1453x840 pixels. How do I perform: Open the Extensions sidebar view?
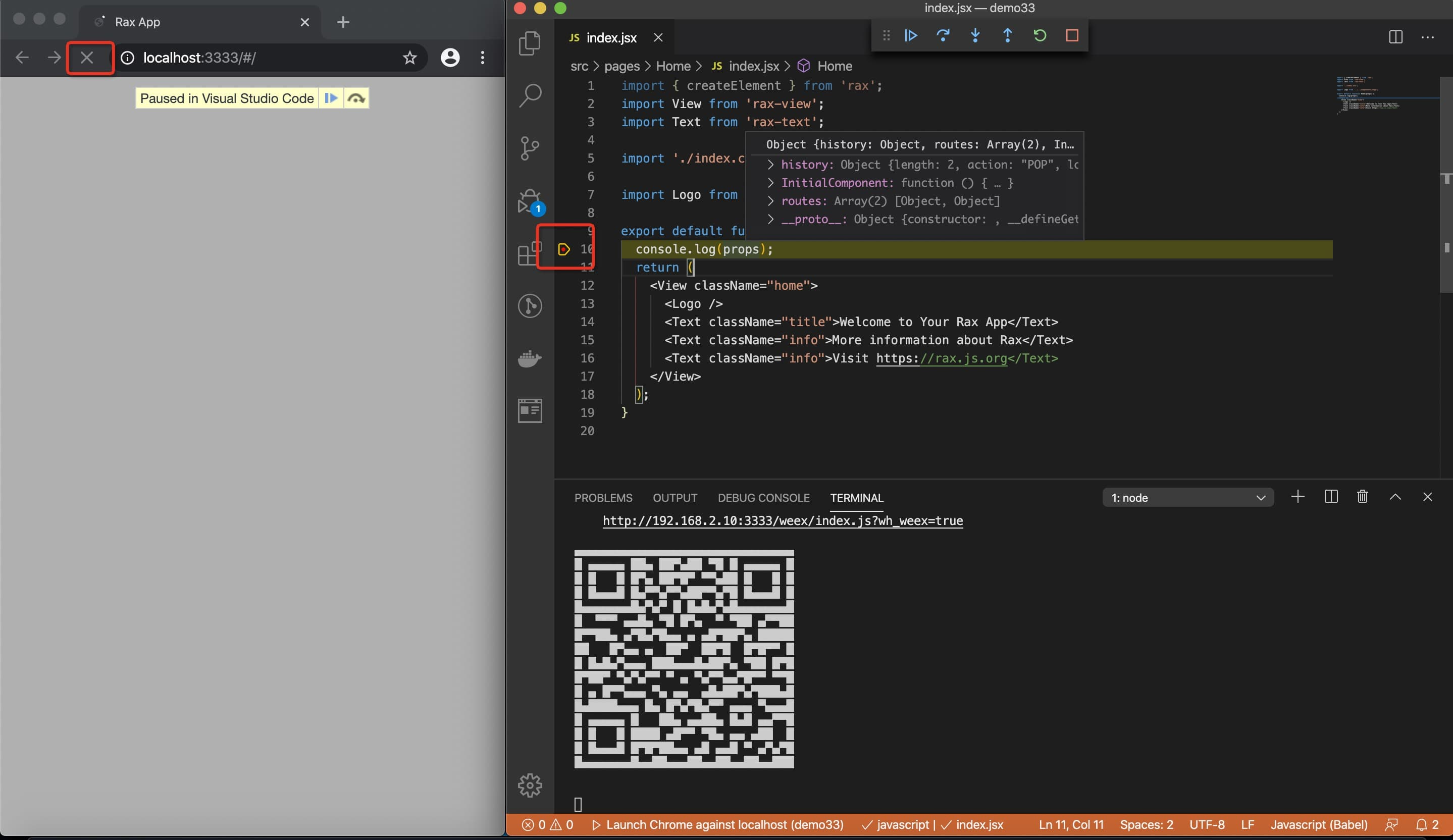(x=528, y=254)
